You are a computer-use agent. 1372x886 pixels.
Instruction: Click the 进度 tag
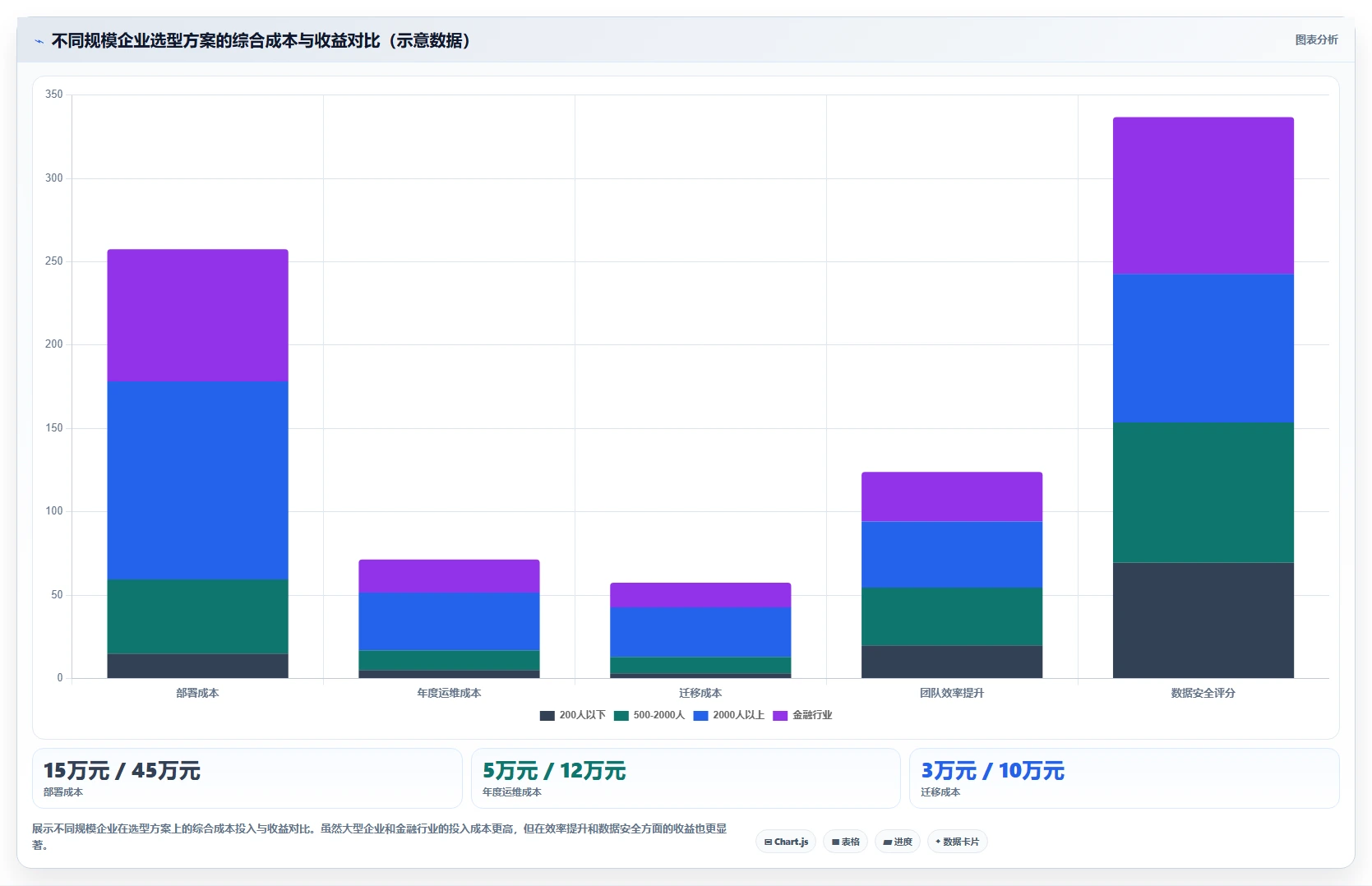898,842
